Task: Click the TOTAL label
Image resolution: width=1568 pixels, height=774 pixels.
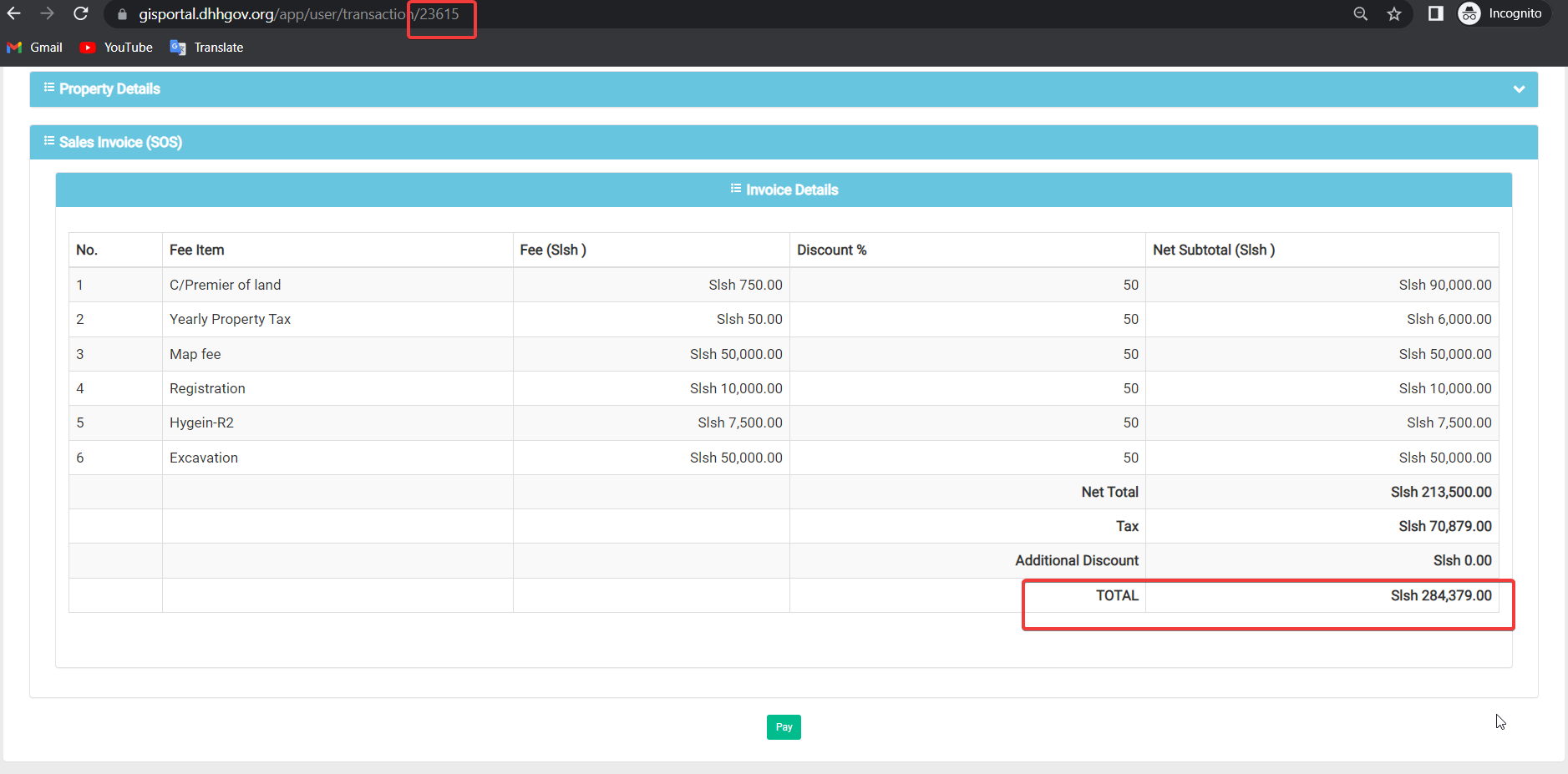Action: click(1118, 595)
